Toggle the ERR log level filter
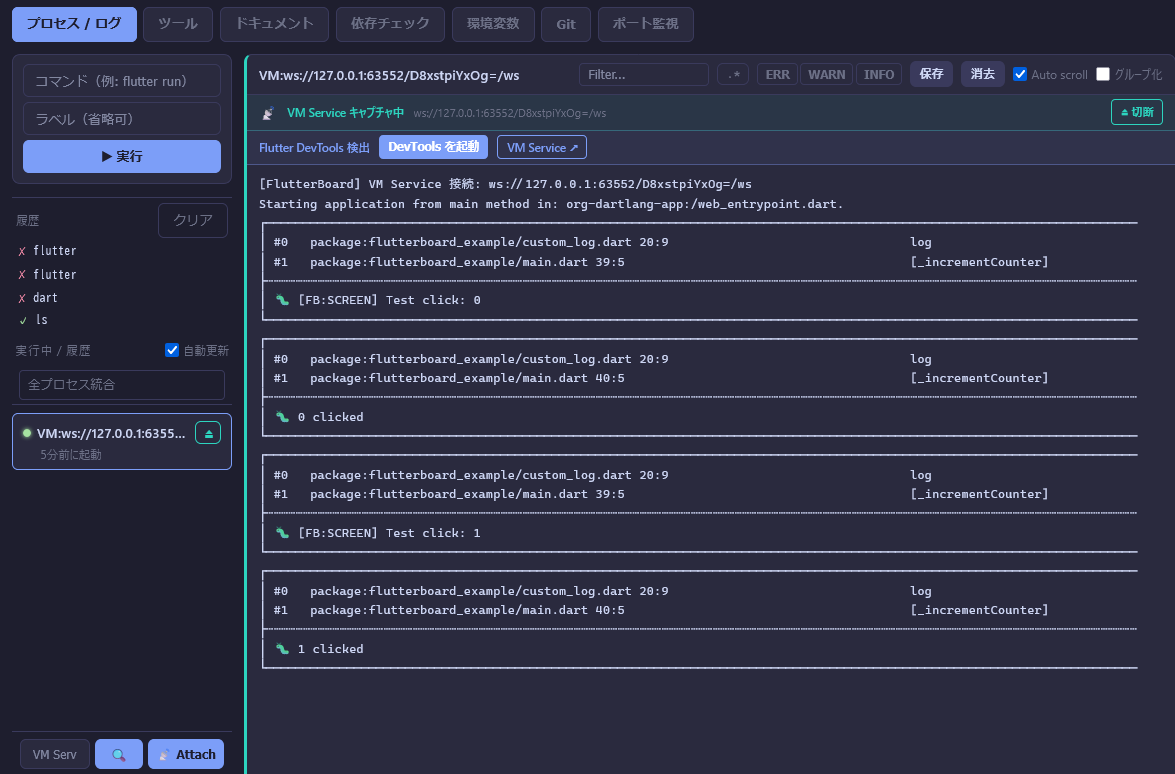Viewport: 1175px width, 774px height. coord(777,75)
